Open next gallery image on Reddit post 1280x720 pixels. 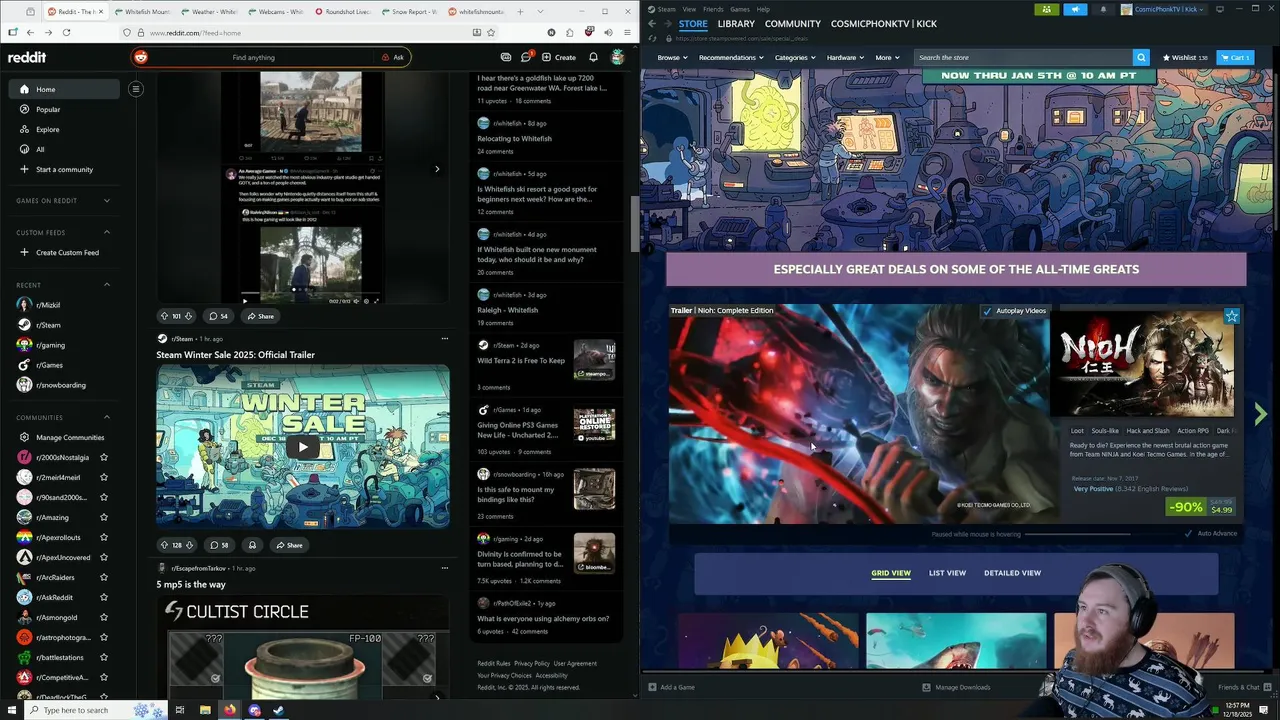tap(437, 169)
